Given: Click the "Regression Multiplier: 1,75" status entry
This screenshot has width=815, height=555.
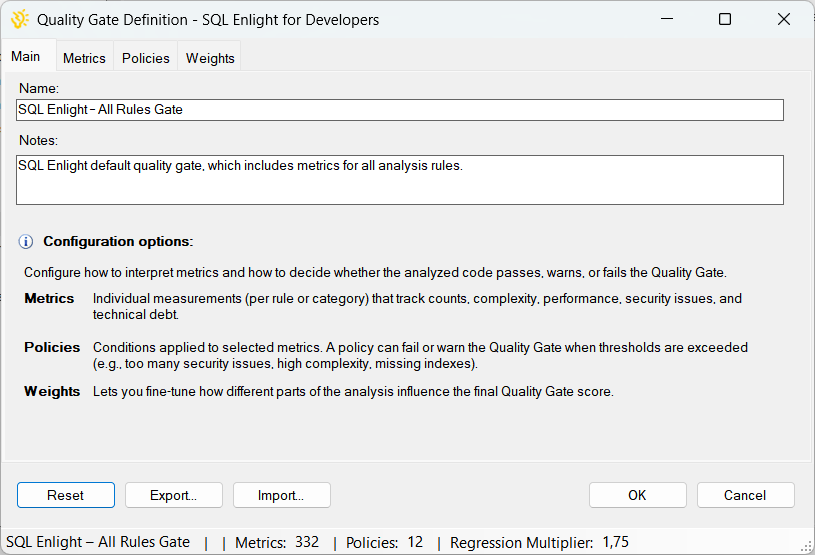Looking at the screenshot, I should click(539, 543).
